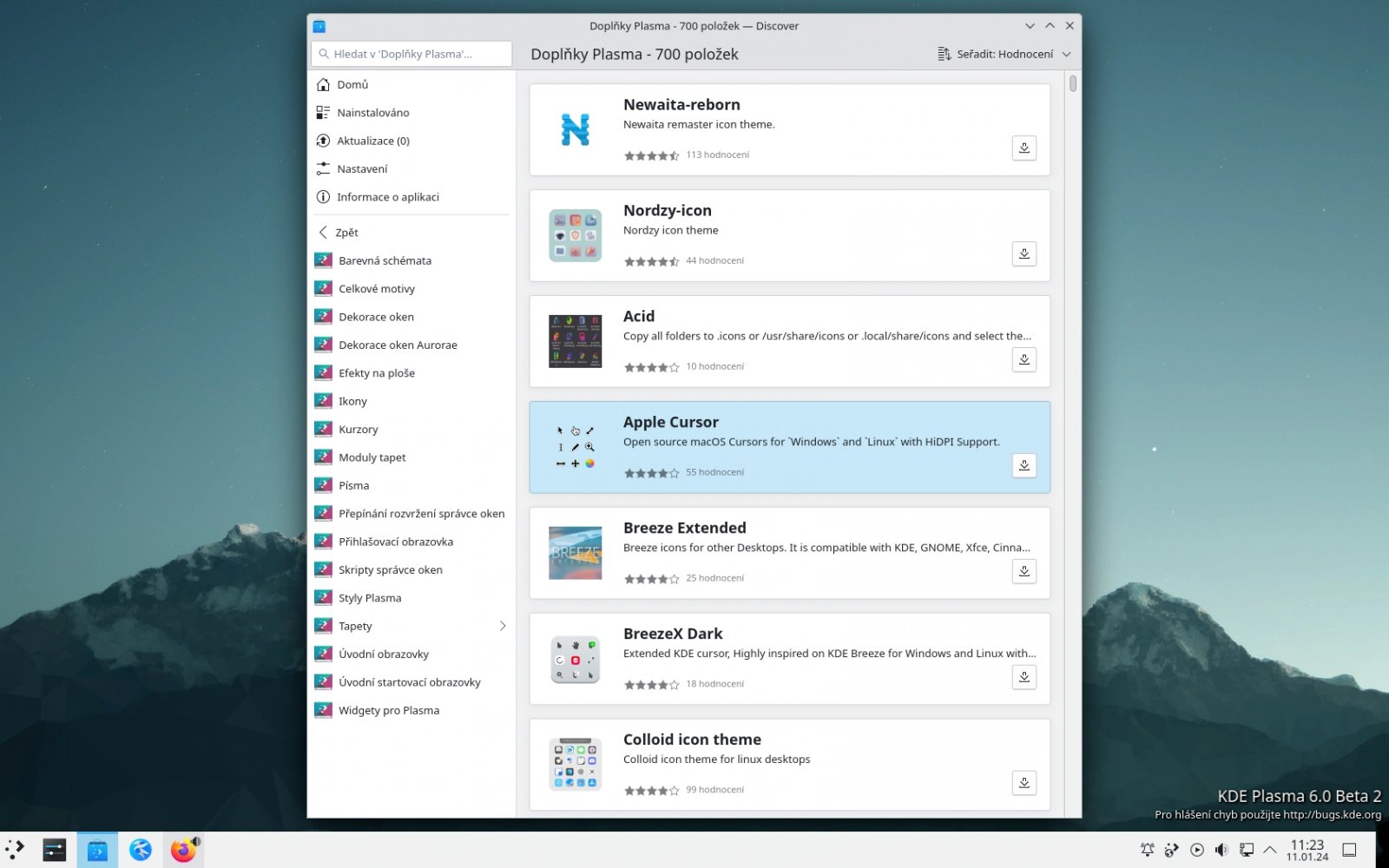Click the volume icon in system tray
Viewport: 1389px width, 868px height.
[x=1221, y=850]
